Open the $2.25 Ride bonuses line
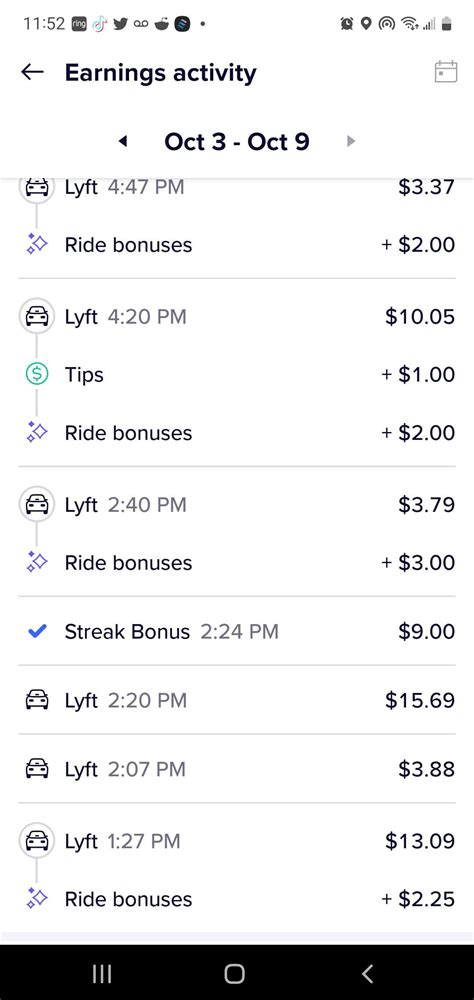The width and height of the screenshot is (474, 1000). 237,899
